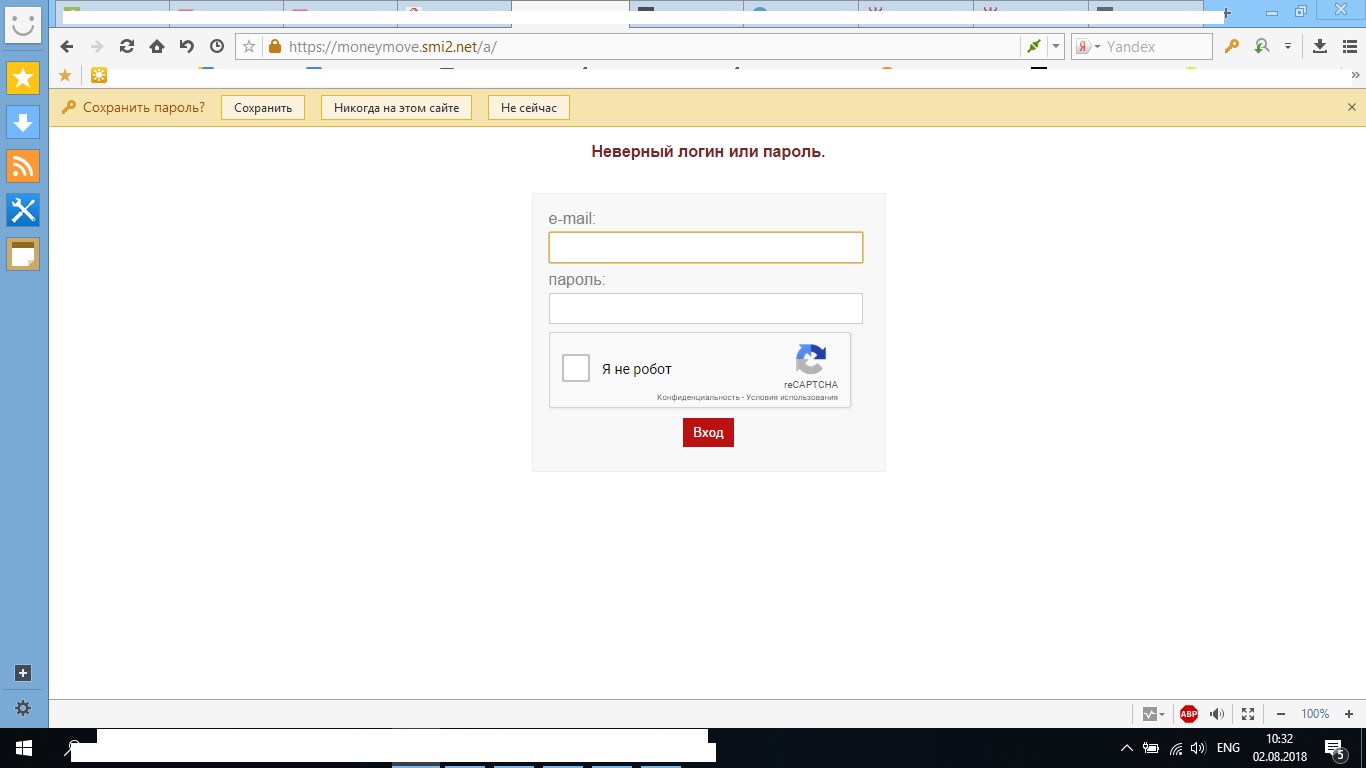Screen dimensions: 1366x768
Task: Open the status bar activity monitor dropdown
Action: pos(1154,714)
